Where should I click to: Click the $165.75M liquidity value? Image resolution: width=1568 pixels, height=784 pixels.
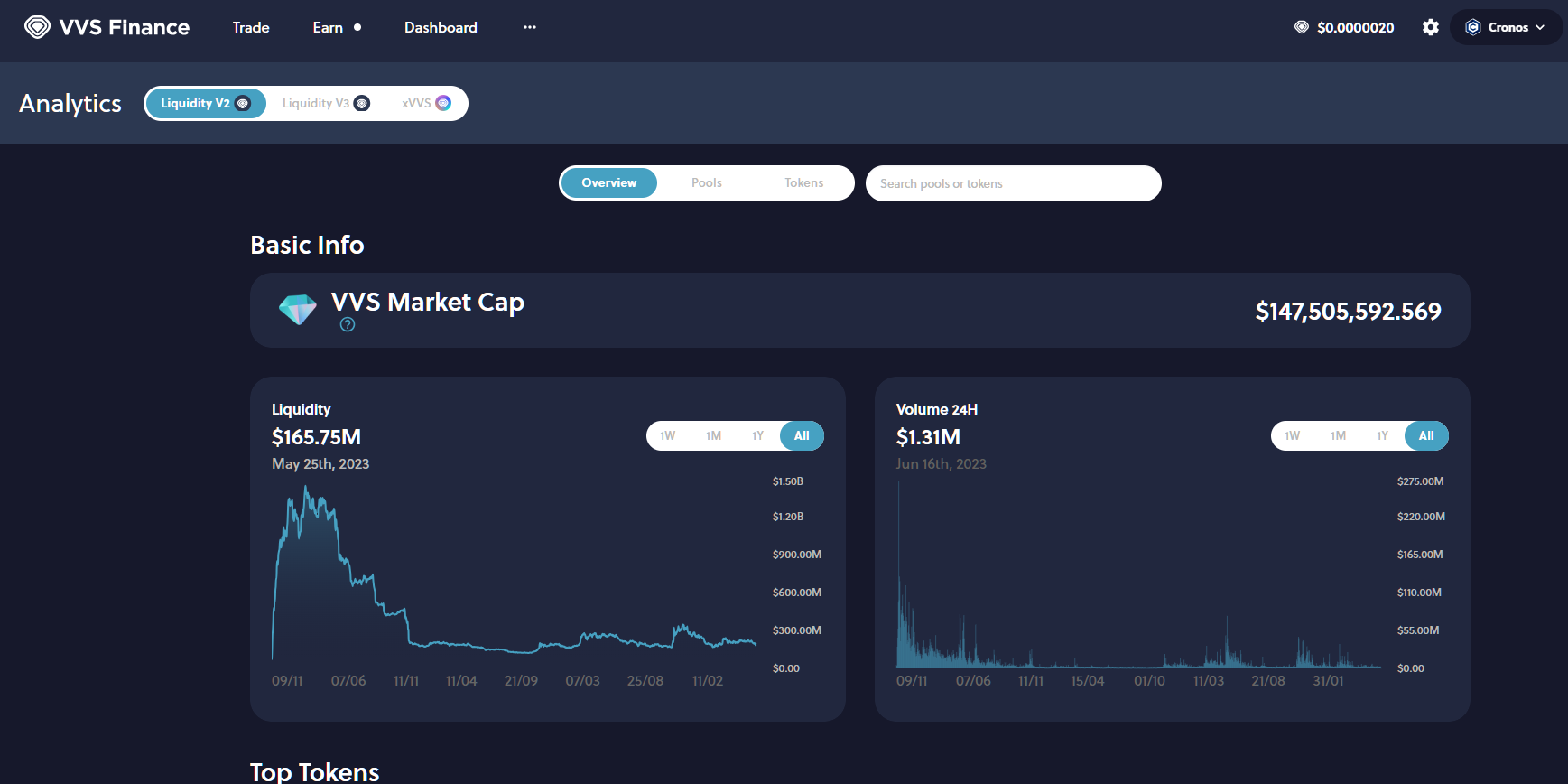(316, 437)
